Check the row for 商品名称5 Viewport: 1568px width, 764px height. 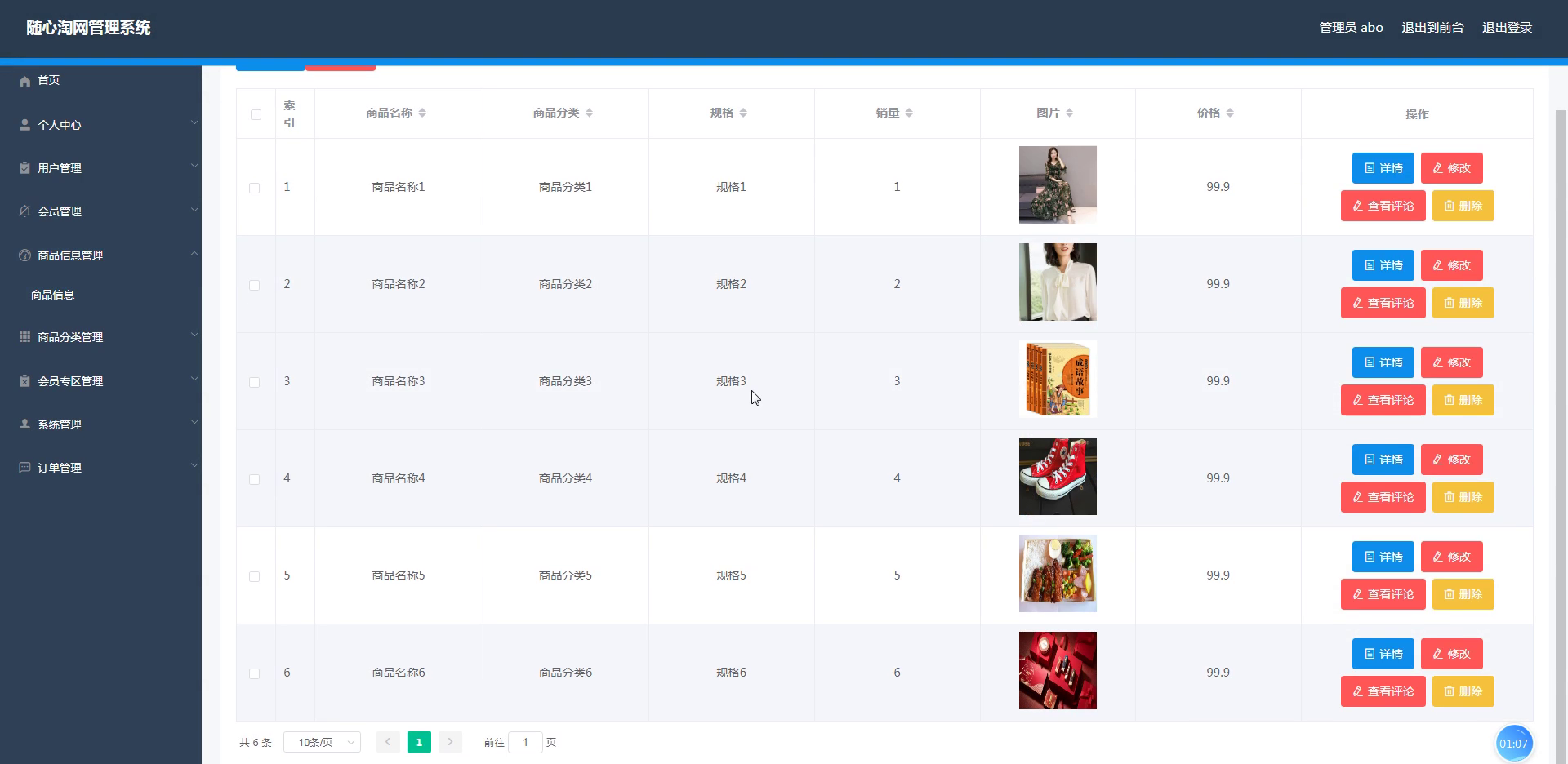[255, 576]
